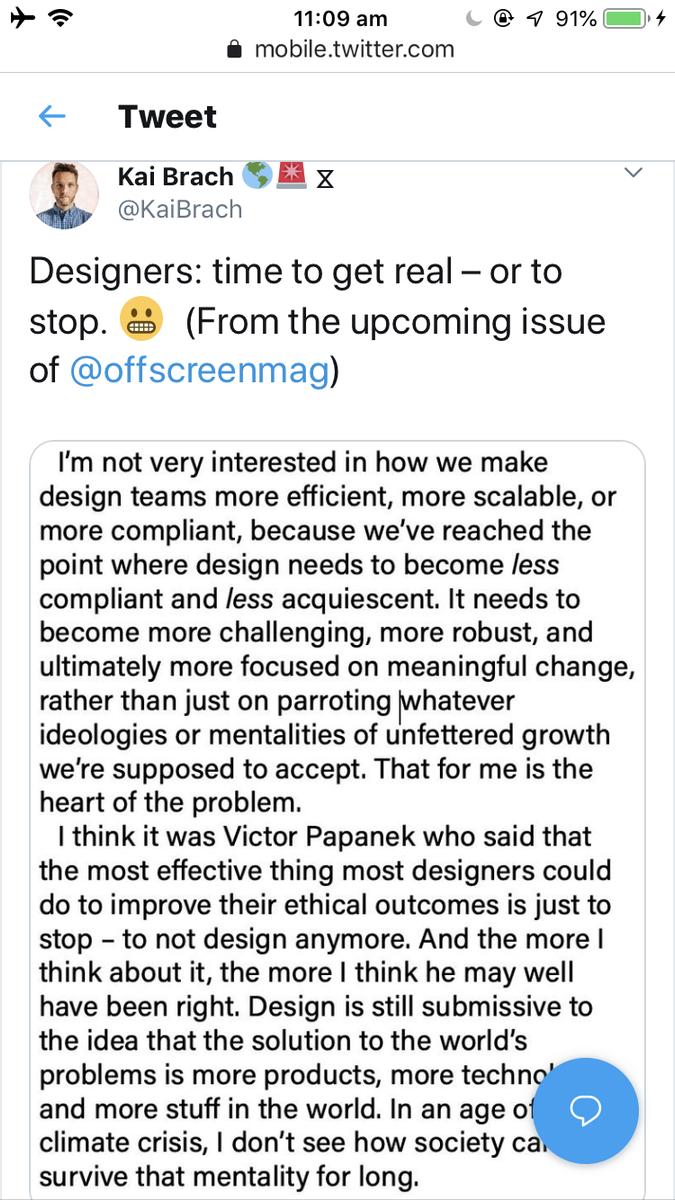
Task: Tap the battery icon in status bar
Action: click(x=627, y=18)
